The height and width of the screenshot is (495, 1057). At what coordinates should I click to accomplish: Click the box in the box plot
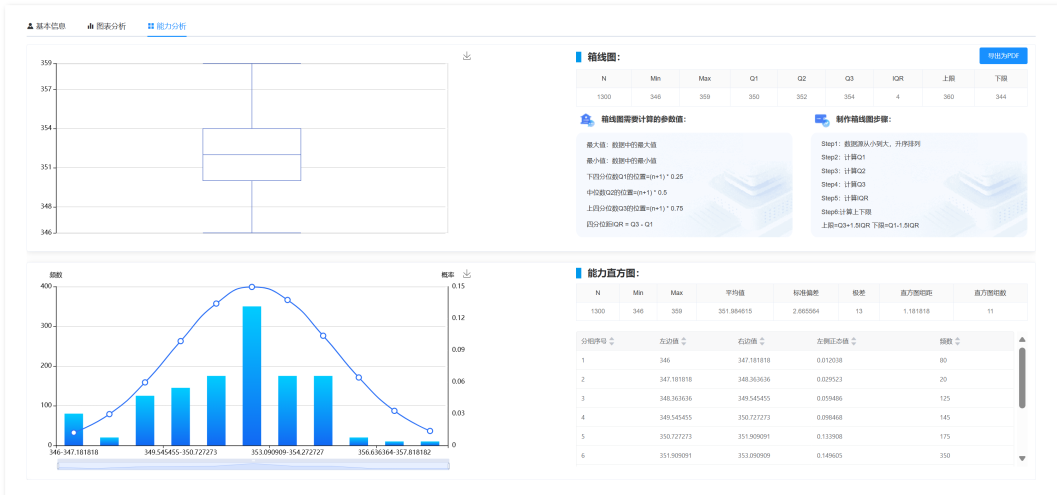click(251, 154)
